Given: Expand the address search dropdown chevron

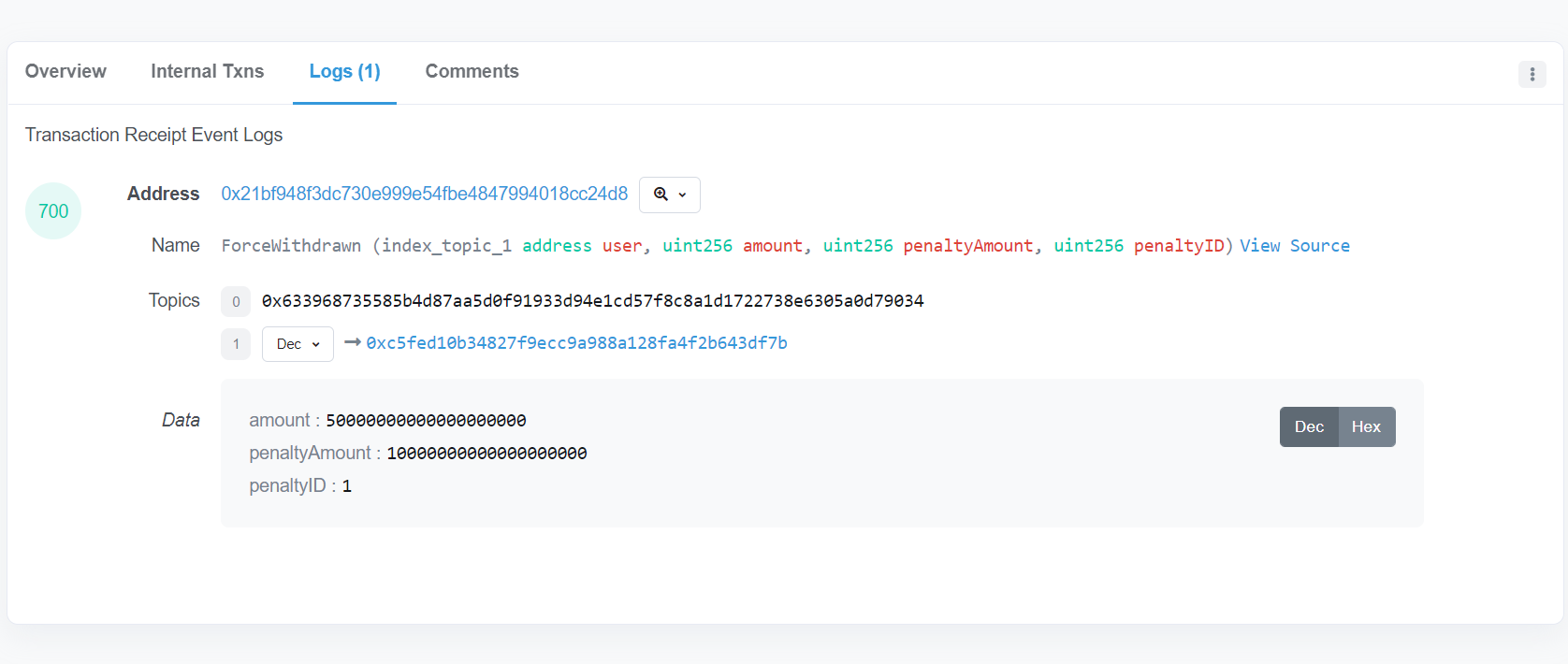Looking at the screenshot, I should 682,195.
